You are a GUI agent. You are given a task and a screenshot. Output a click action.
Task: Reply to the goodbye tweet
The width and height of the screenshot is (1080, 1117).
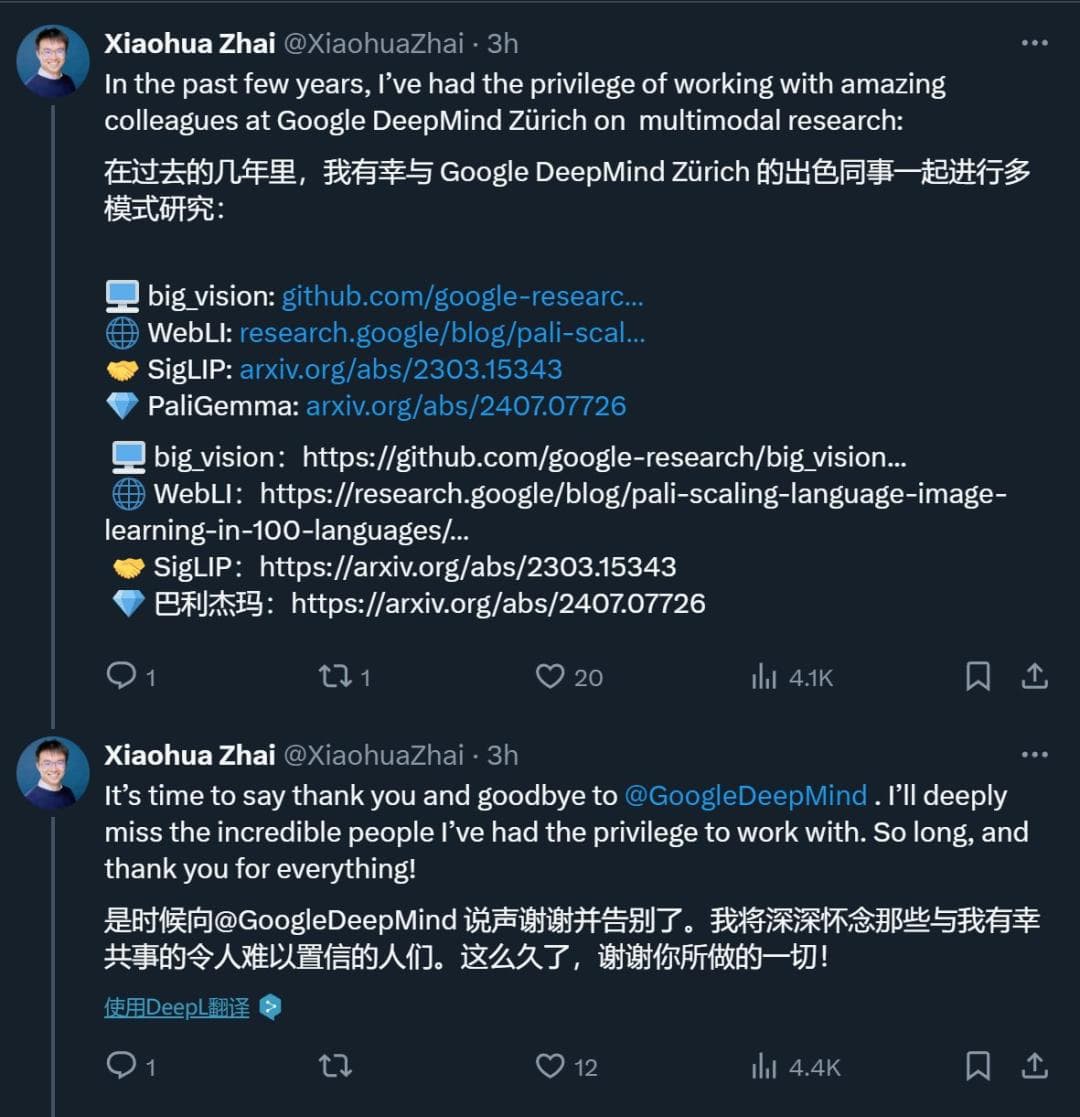click(122, 1066)
